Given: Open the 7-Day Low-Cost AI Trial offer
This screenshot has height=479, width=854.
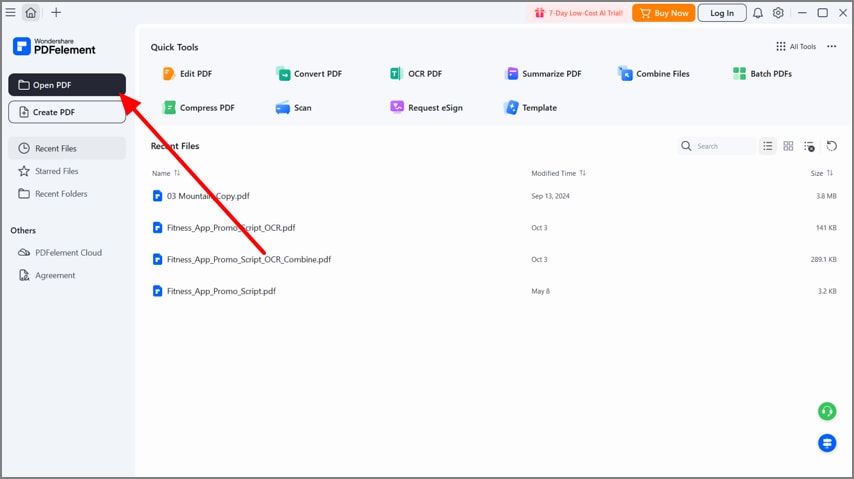Looking at the screenshot, I should [578, 13].
